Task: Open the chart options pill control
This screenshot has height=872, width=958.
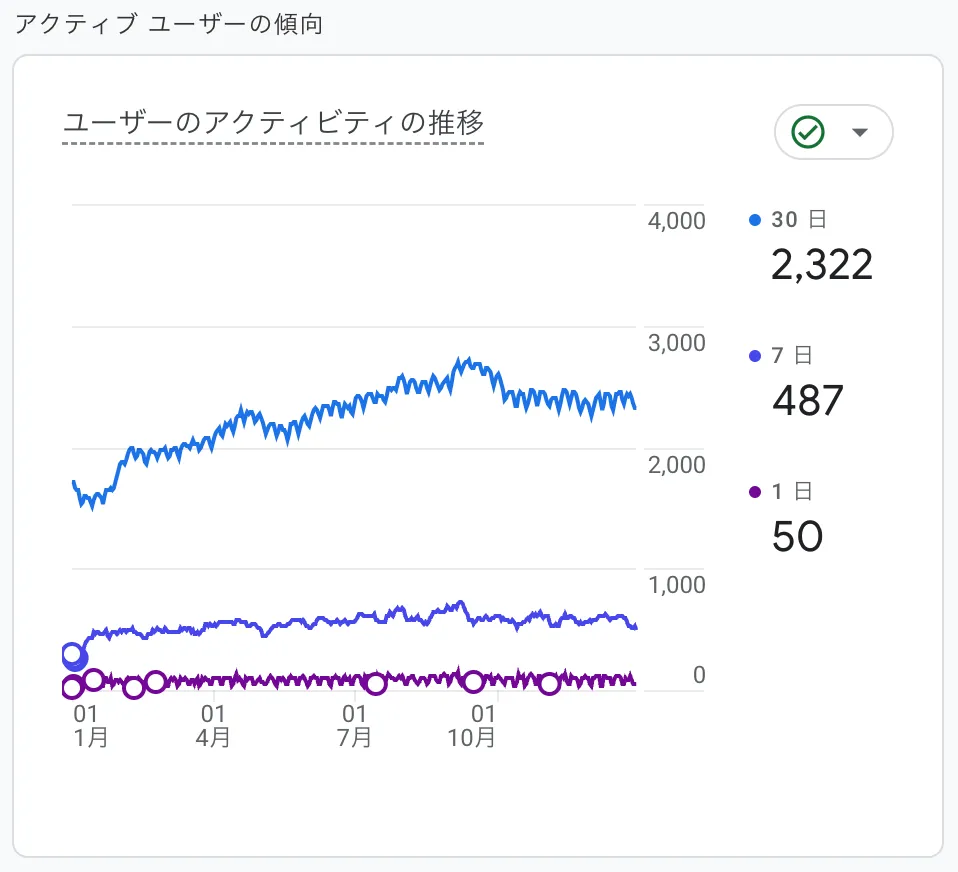Action: click(x=834, y=131)
